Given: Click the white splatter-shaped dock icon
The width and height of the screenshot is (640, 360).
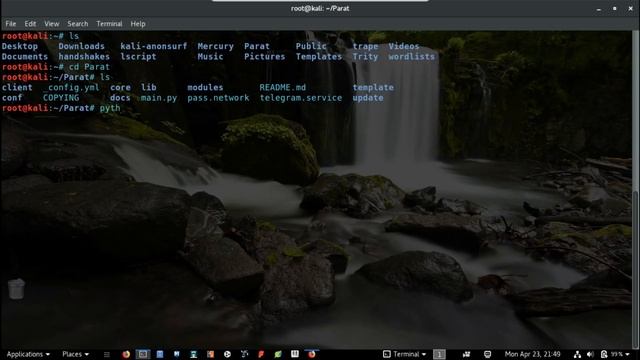Looking at the screenshot, I should 244,354.
